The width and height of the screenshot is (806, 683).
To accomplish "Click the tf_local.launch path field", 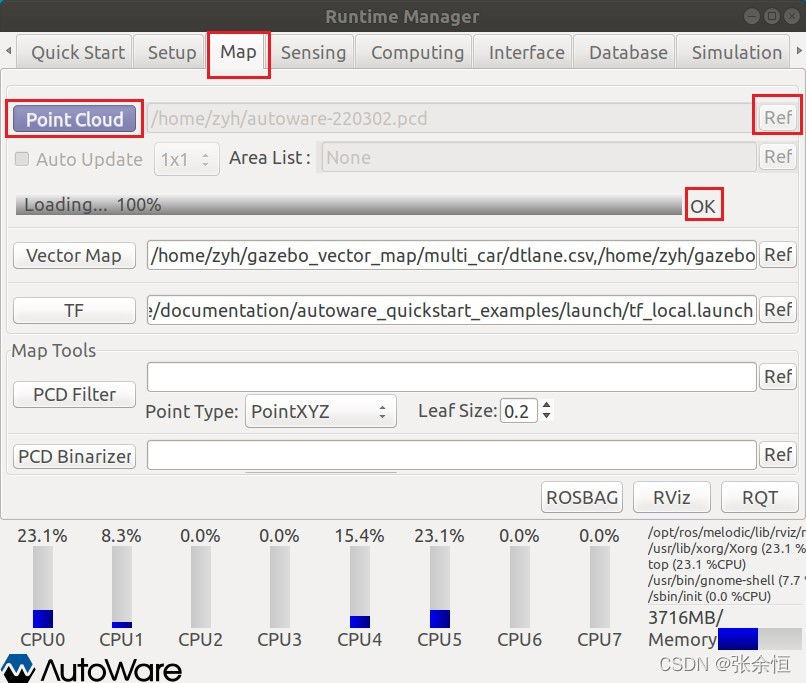I will pos(451,310).
